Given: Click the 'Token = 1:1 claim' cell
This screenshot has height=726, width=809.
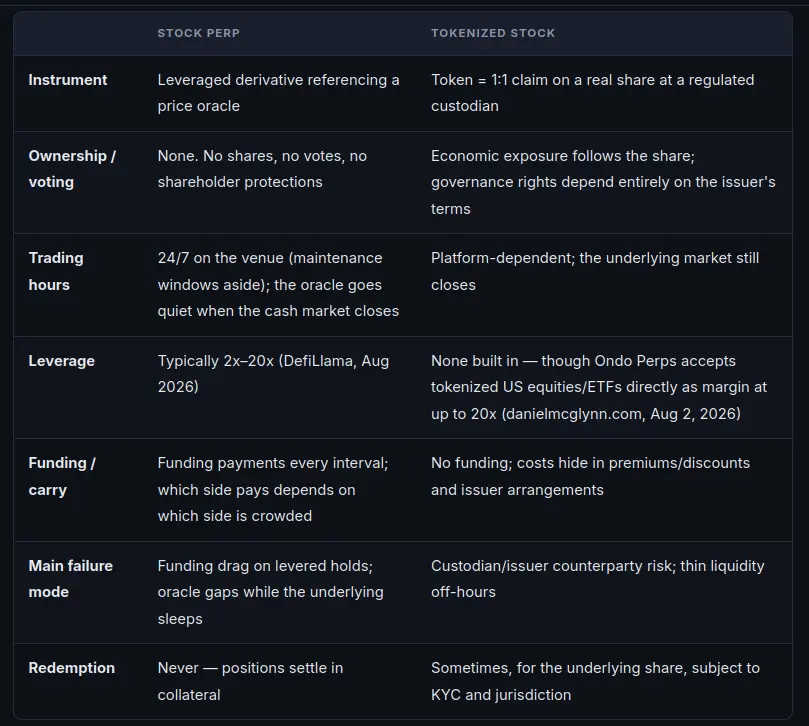Looking at the screenshot, I should point(592,93).
